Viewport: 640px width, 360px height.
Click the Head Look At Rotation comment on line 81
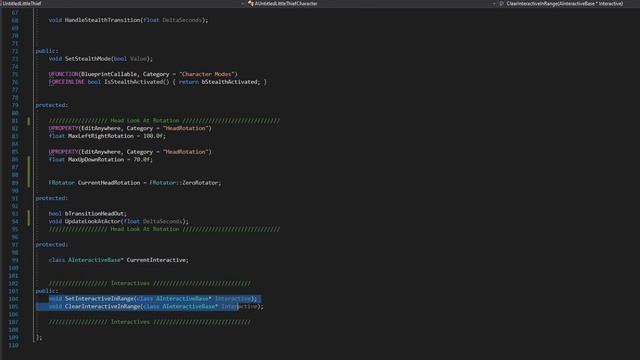[x=164, y=121]
